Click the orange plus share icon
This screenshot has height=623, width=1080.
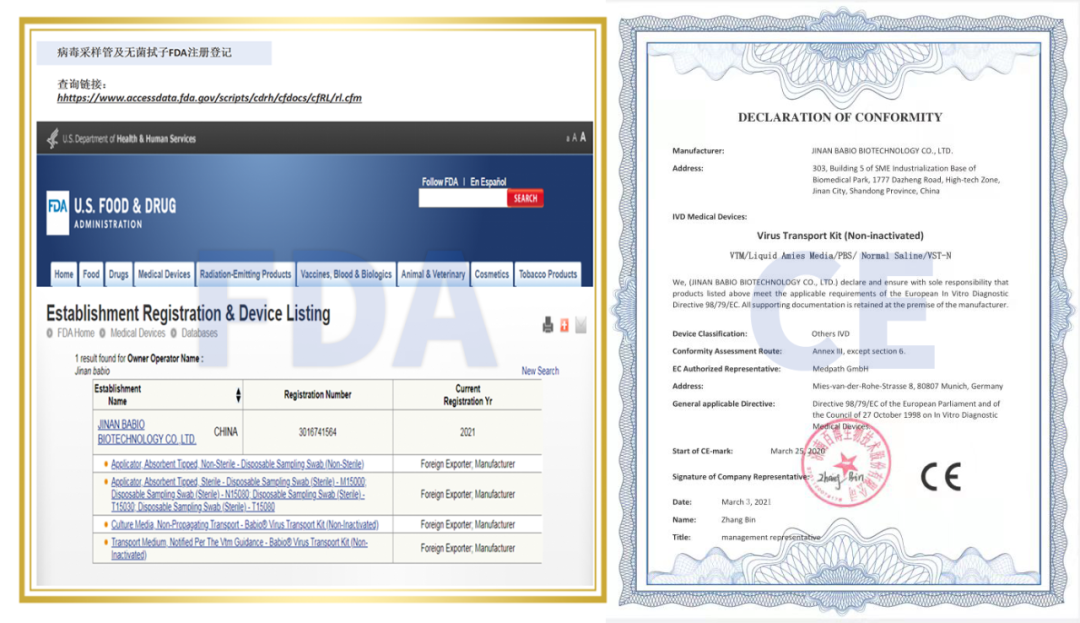(x=564, y=325)
